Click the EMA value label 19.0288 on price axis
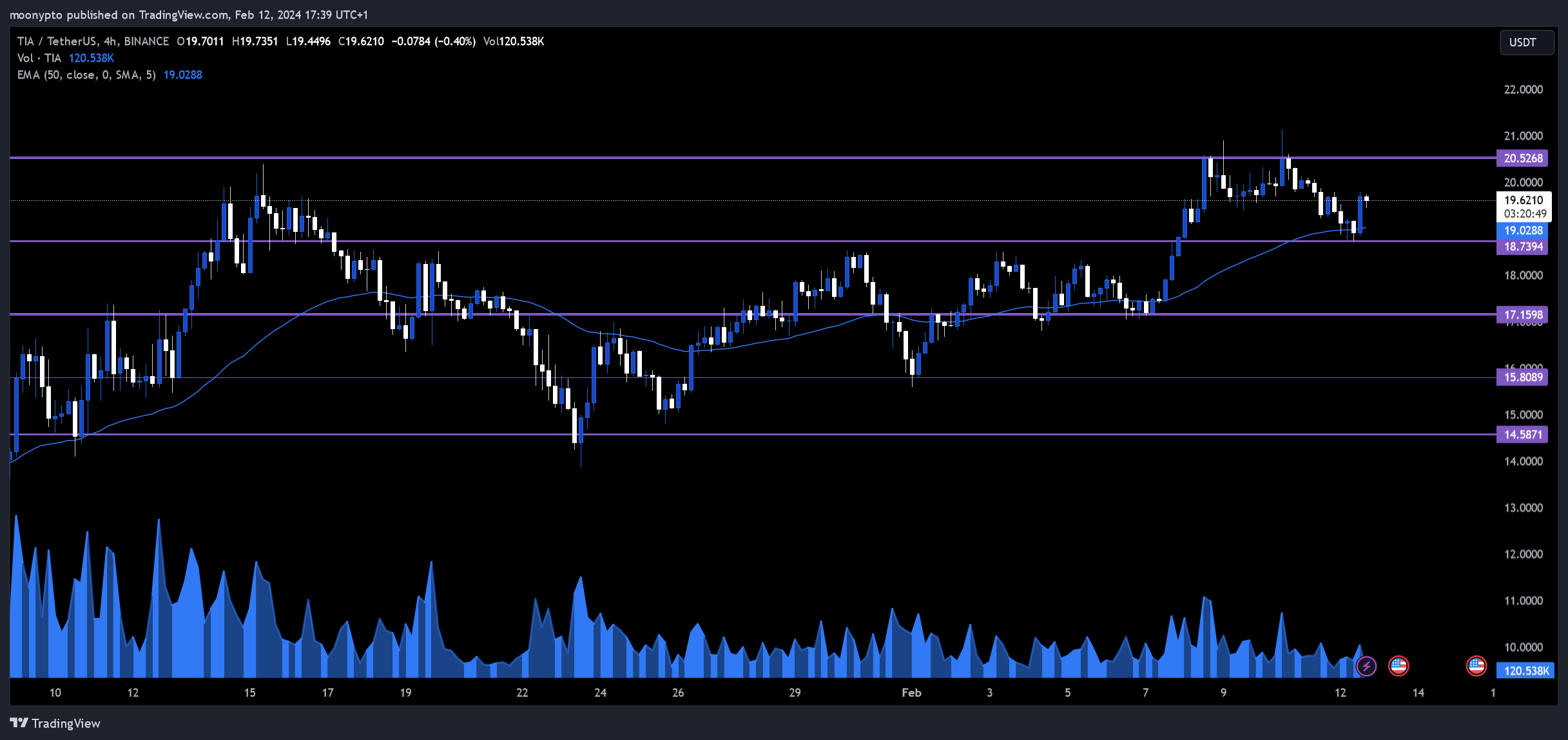The width and height of the screenshot is (1568, 740). coord(1522,231)
